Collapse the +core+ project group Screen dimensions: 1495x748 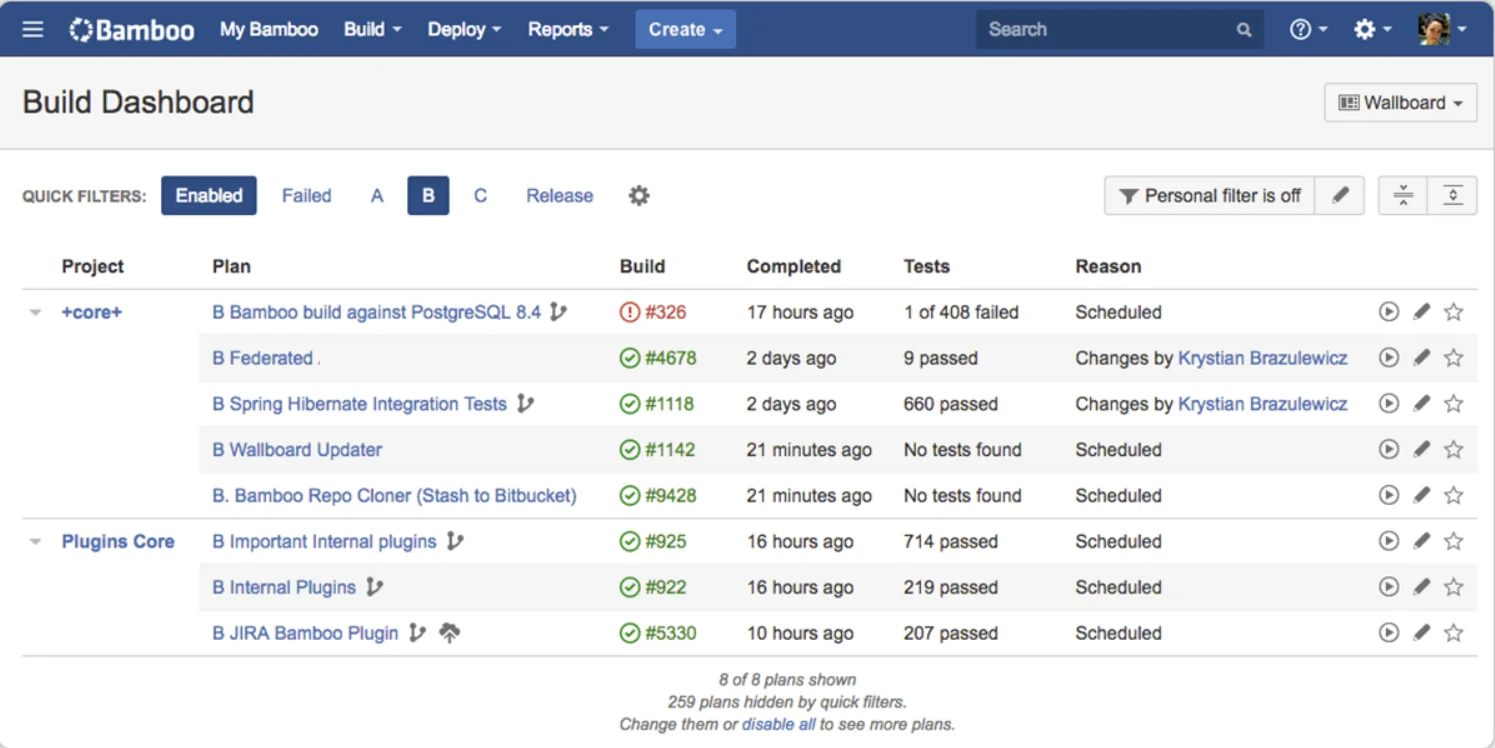tap(36, 313)
